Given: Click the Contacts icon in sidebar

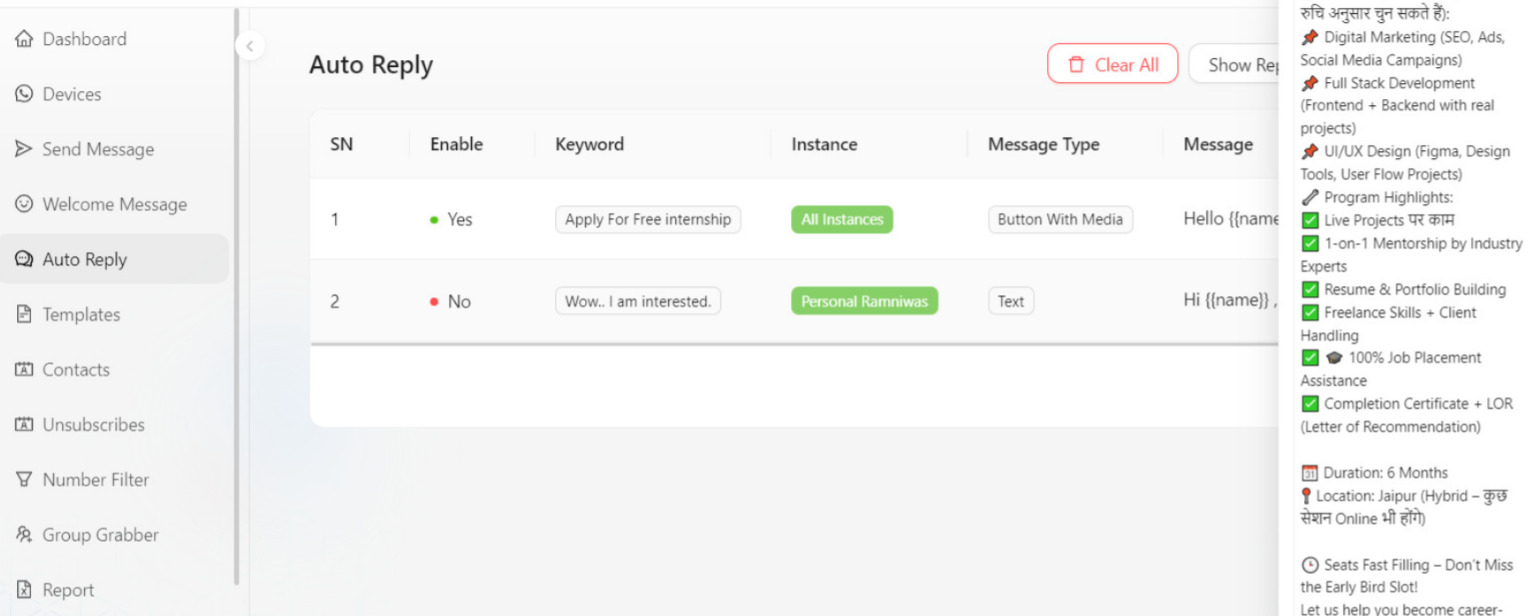Looking at the screenshot, I should click(x=24, y=369).
